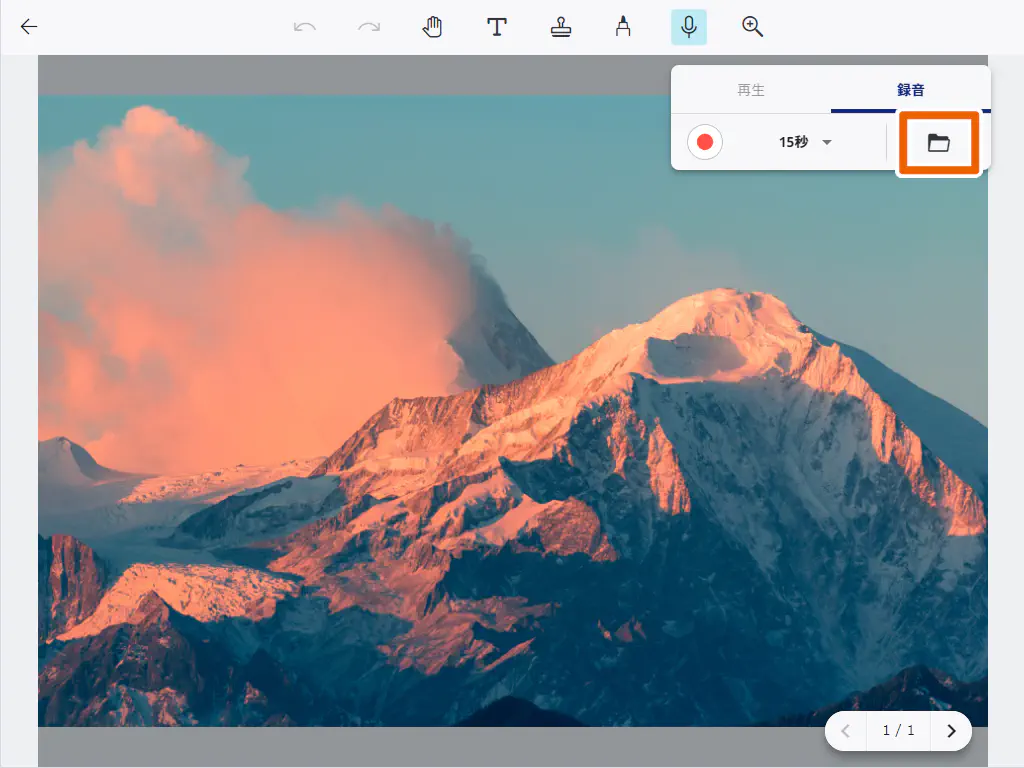The width and height of the screenshot is (1024, 768).
Task: Switch to the 再生 tab
Action: (x=751, y=90)
